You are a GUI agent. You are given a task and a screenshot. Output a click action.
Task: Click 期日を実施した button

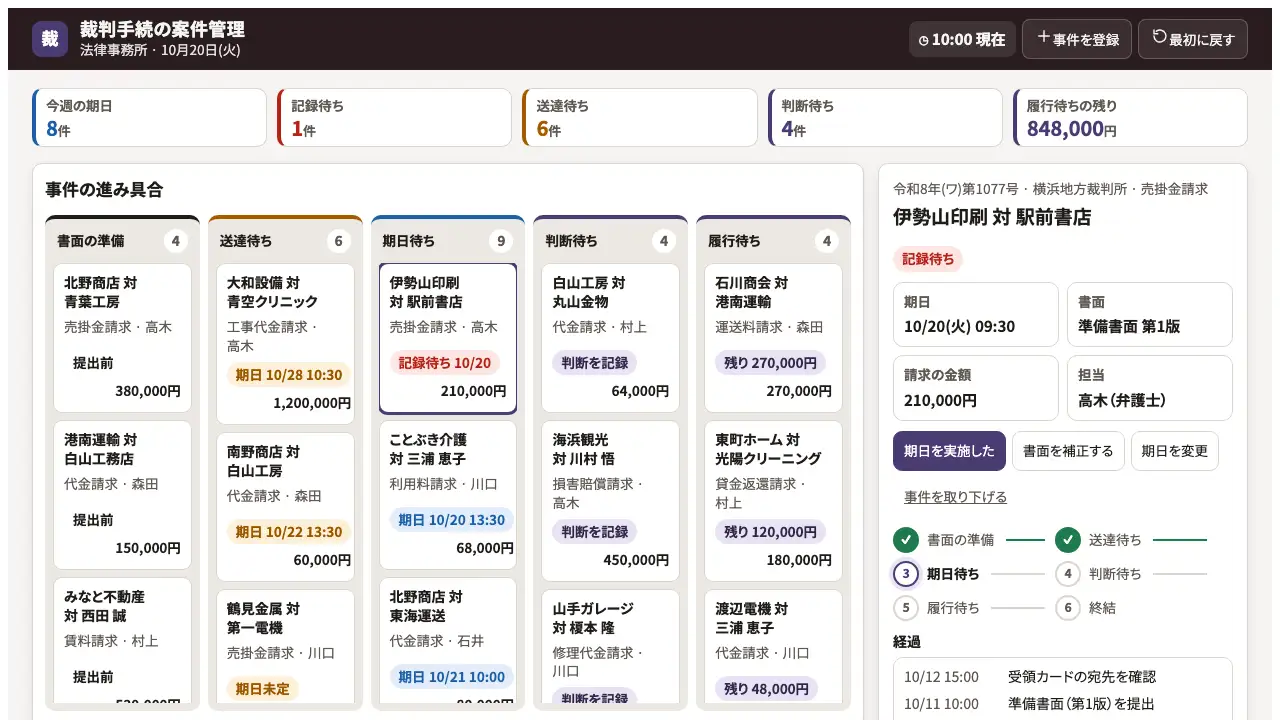pos(949,451)
